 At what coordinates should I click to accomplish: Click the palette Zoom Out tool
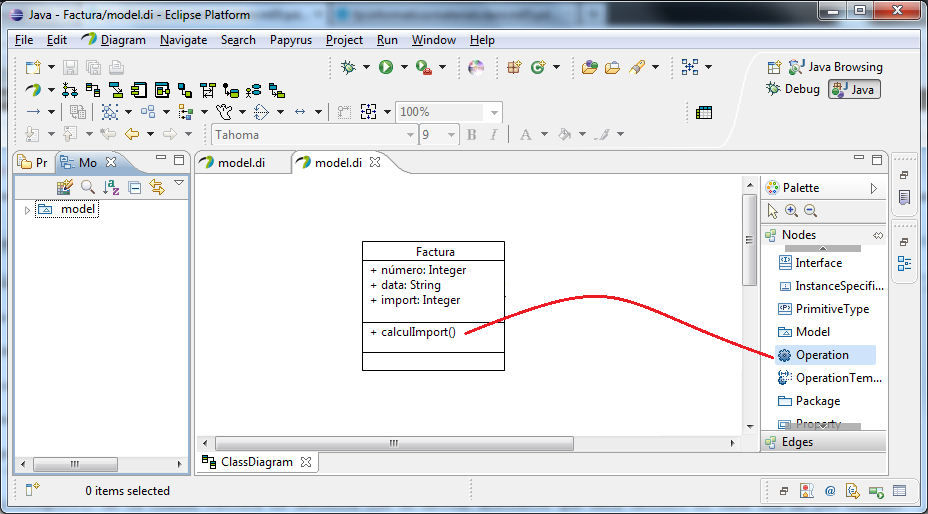(810, 211)
